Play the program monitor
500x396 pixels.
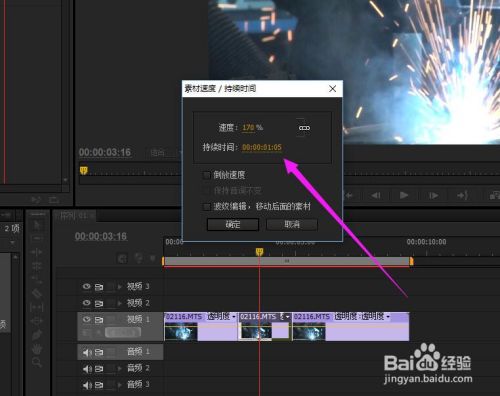(404, 195)
